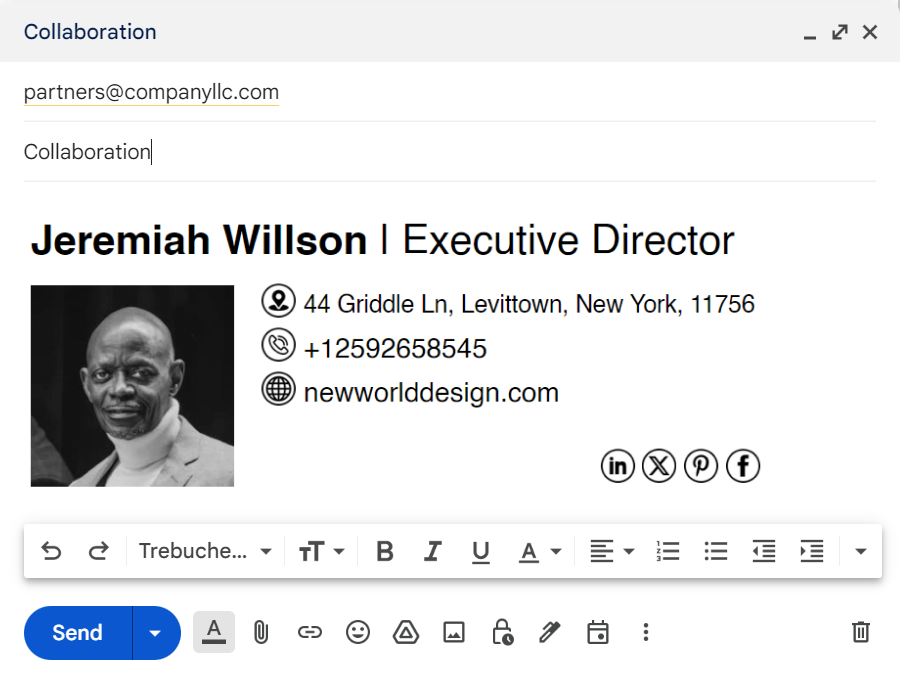Open the text size dropdown
This screenshot has width=900, height=680.
point(321,551)
